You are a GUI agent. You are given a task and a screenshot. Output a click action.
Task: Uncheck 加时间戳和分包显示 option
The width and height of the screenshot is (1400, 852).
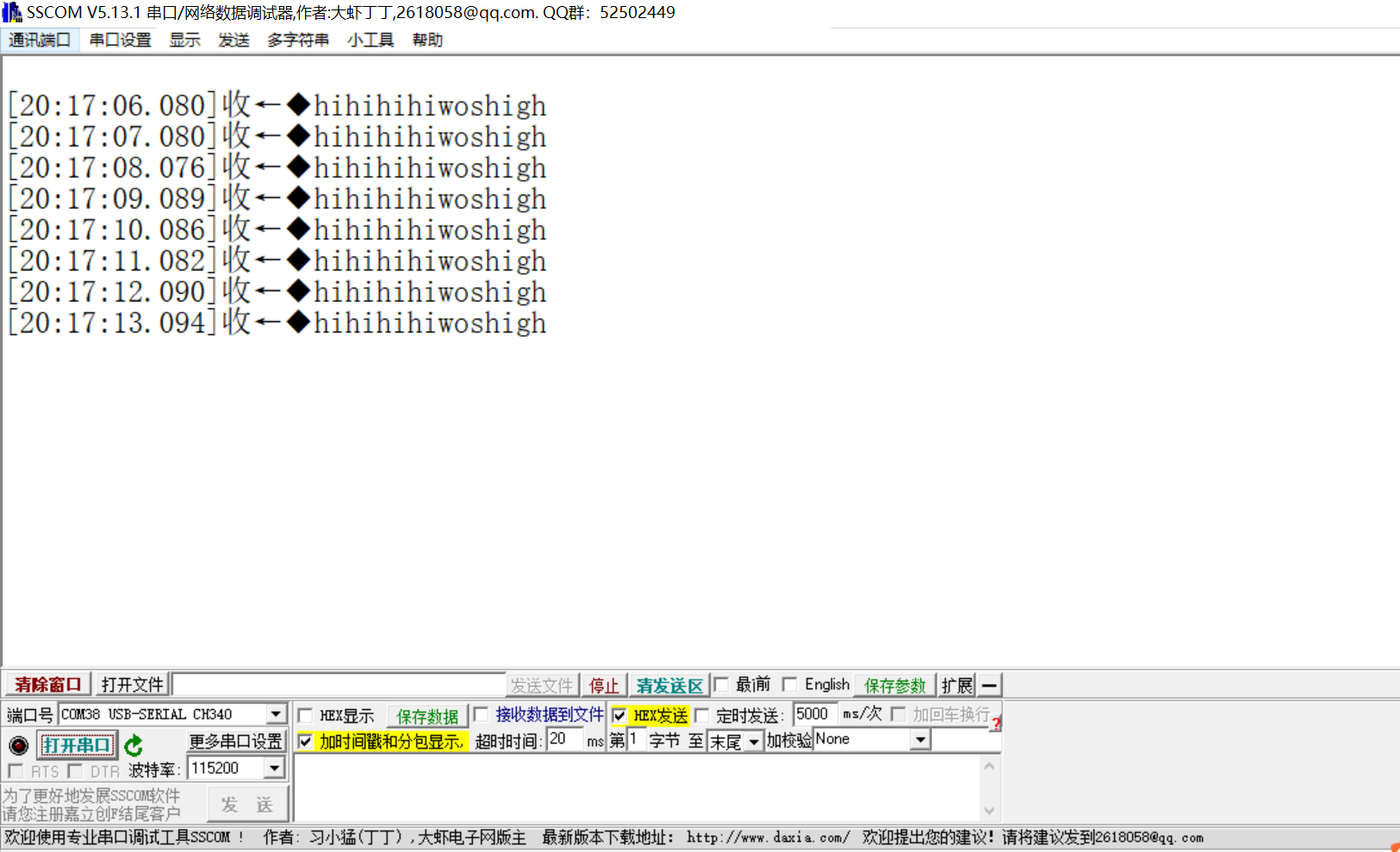(306, 741)
